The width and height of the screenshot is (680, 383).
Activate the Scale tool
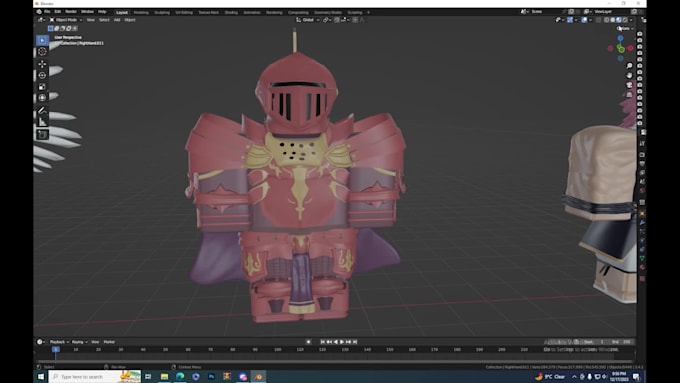[x=42, y=86]
